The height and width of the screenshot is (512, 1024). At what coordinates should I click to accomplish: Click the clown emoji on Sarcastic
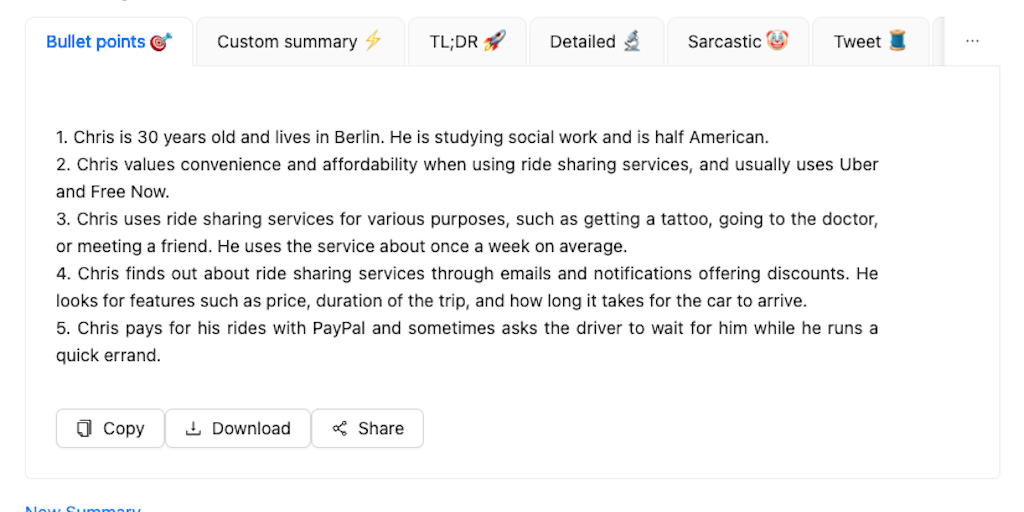point(777,41)
